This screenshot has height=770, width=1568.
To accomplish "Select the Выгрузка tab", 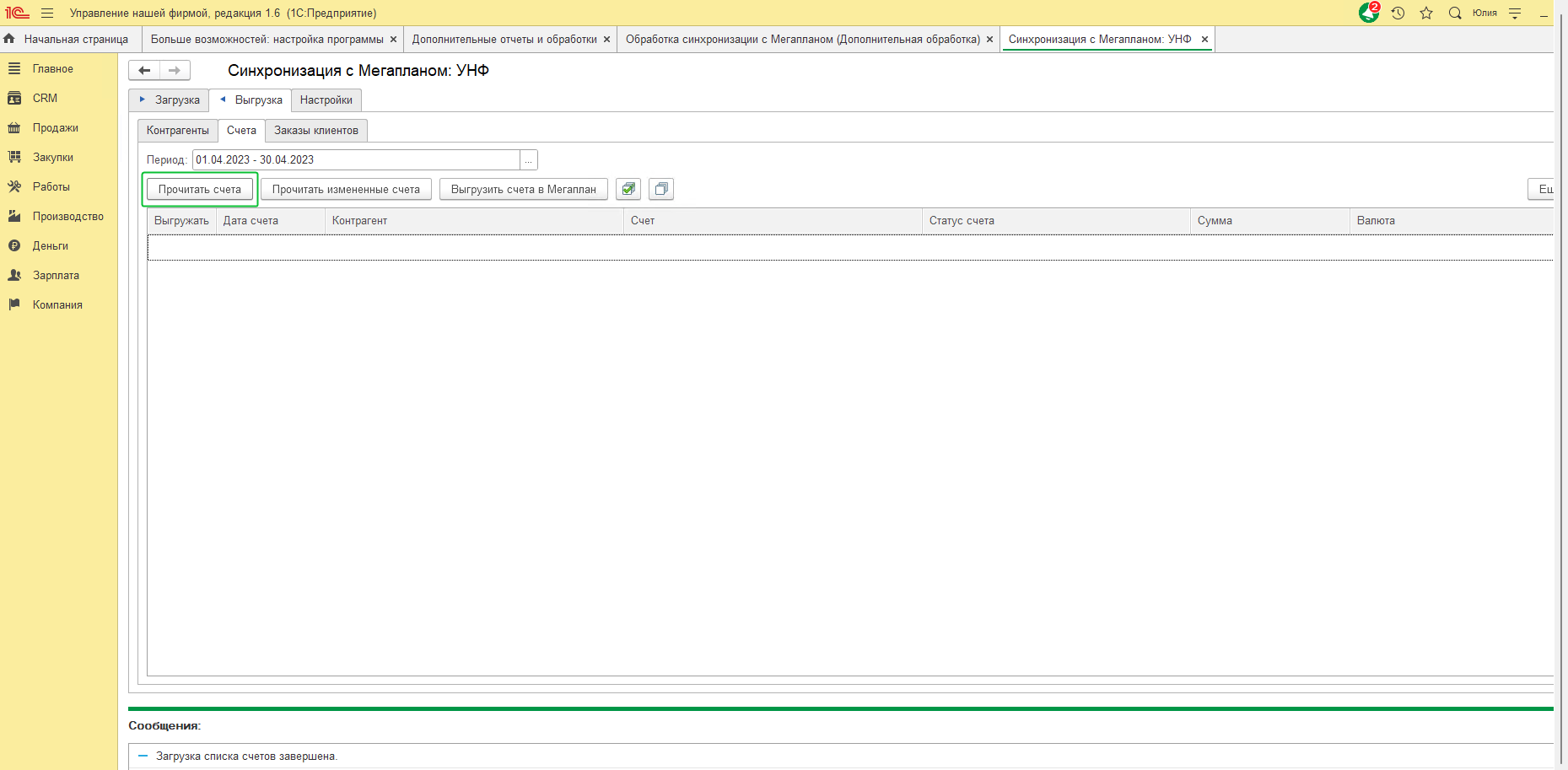I will pos(251,100).
